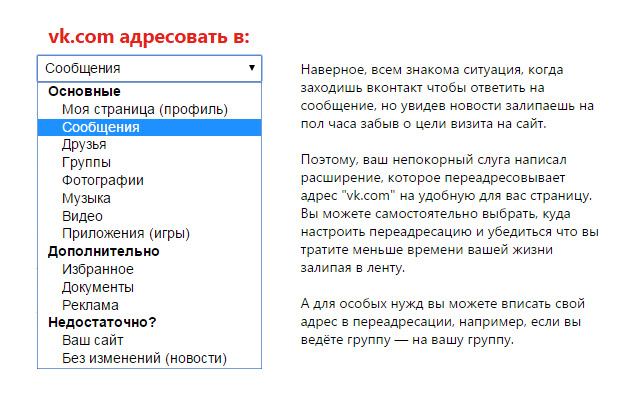Click the Недостаточно? group header

[102, 322]
